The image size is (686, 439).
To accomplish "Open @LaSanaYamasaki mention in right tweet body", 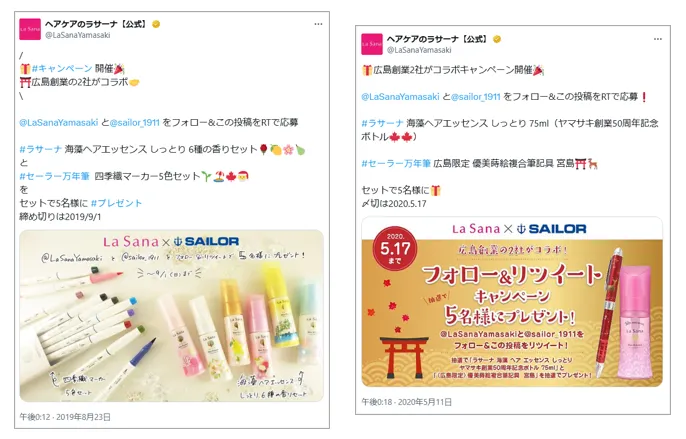I will click(400, 97).
